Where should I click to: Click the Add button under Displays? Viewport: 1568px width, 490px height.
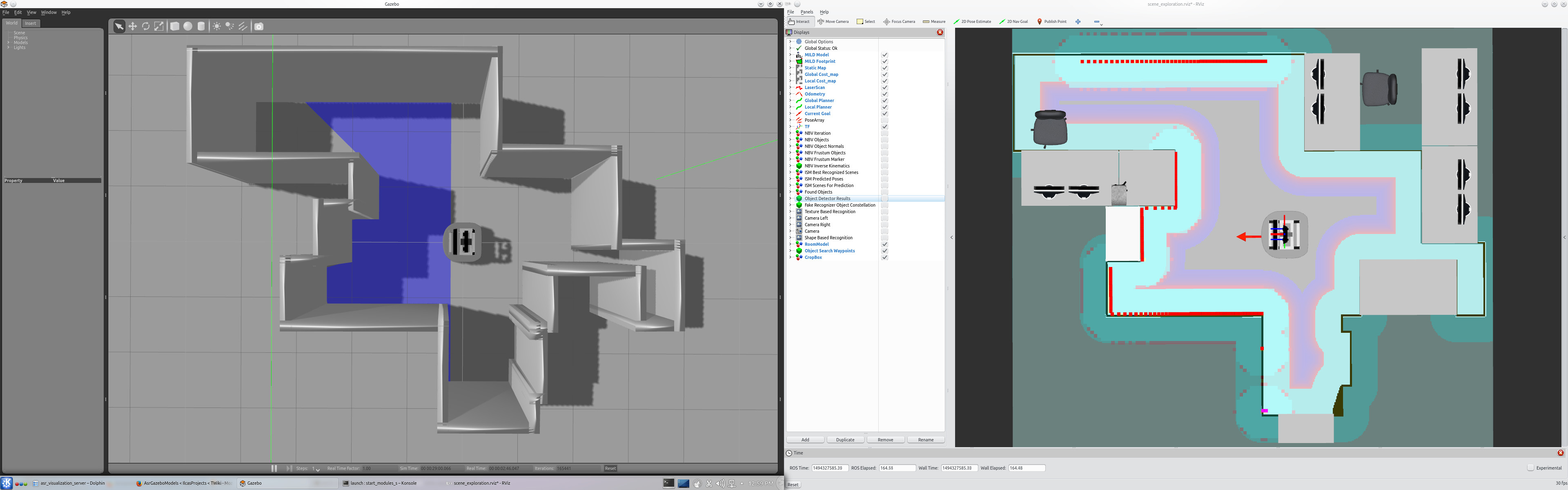click(805, 439)
